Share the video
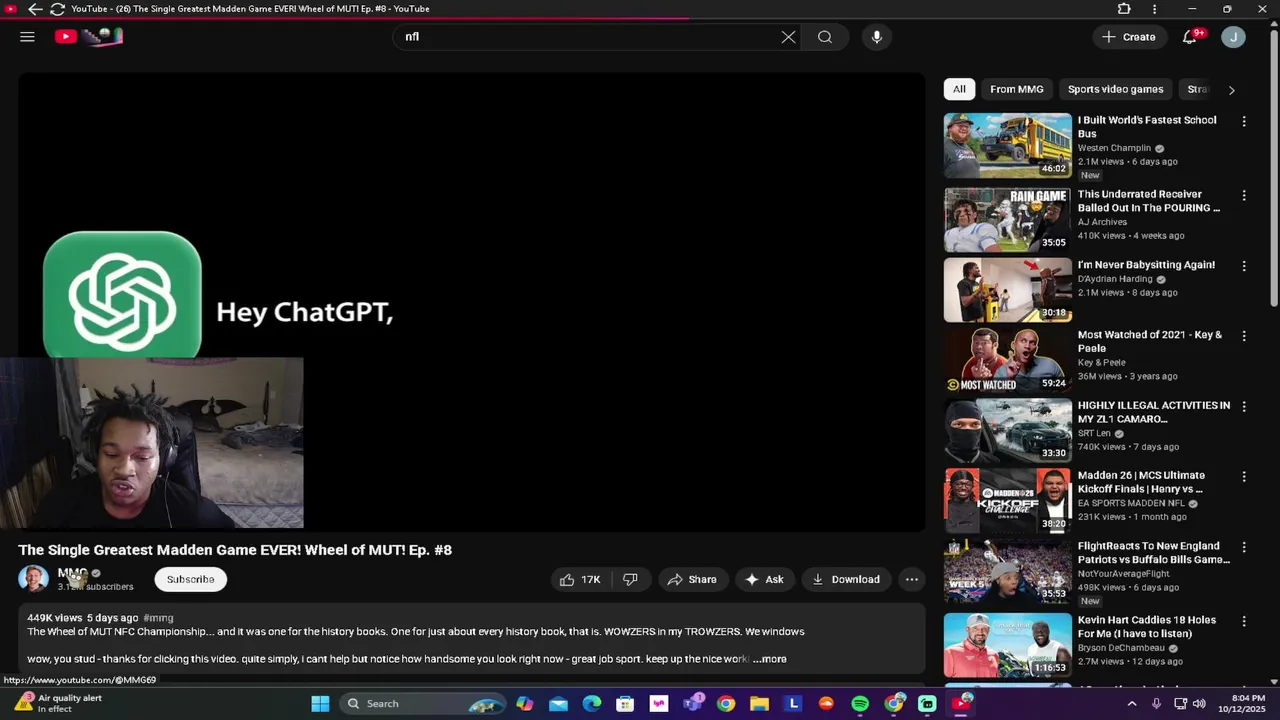This screenshot has width=1280, height=720. pos(692,579)
